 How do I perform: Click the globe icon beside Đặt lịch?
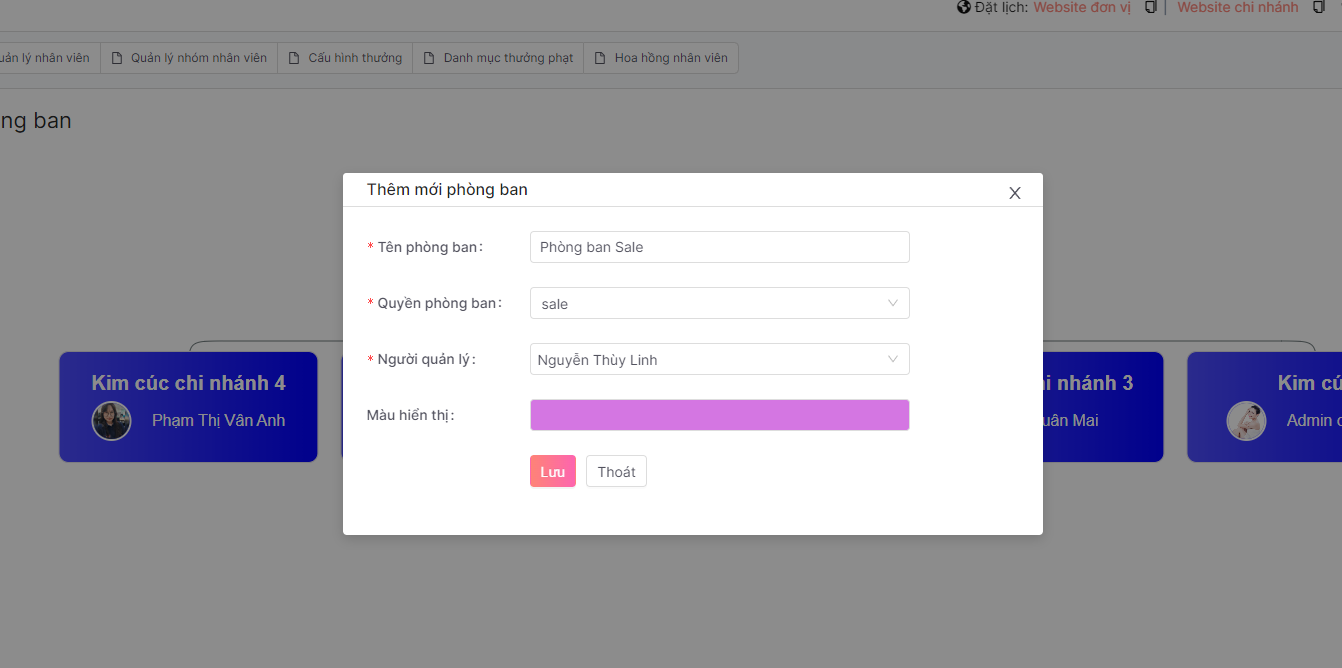(x=964, y=7)
